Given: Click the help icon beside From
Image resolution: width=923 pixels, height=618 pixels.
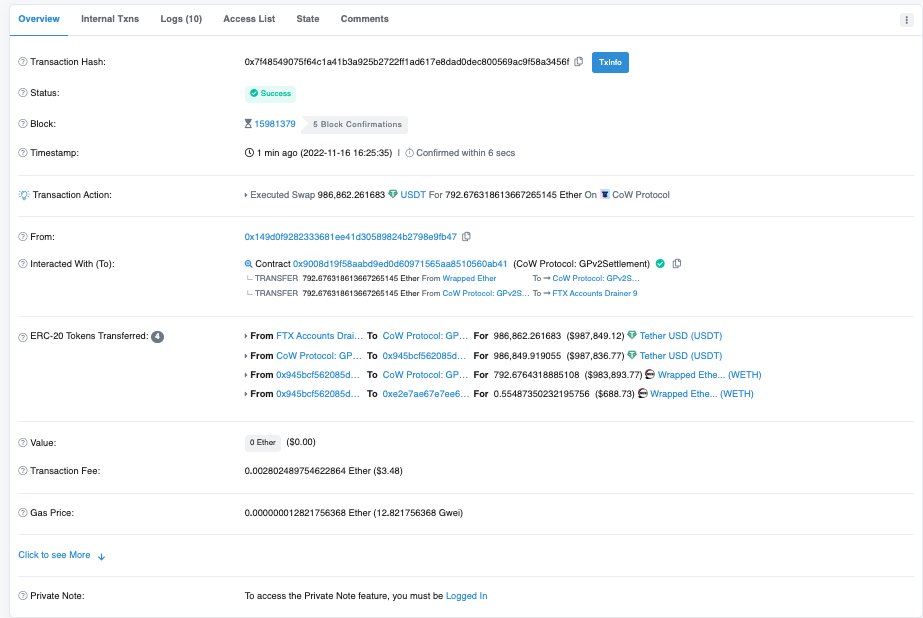Looking at the screenshot, I should (23, 237).
